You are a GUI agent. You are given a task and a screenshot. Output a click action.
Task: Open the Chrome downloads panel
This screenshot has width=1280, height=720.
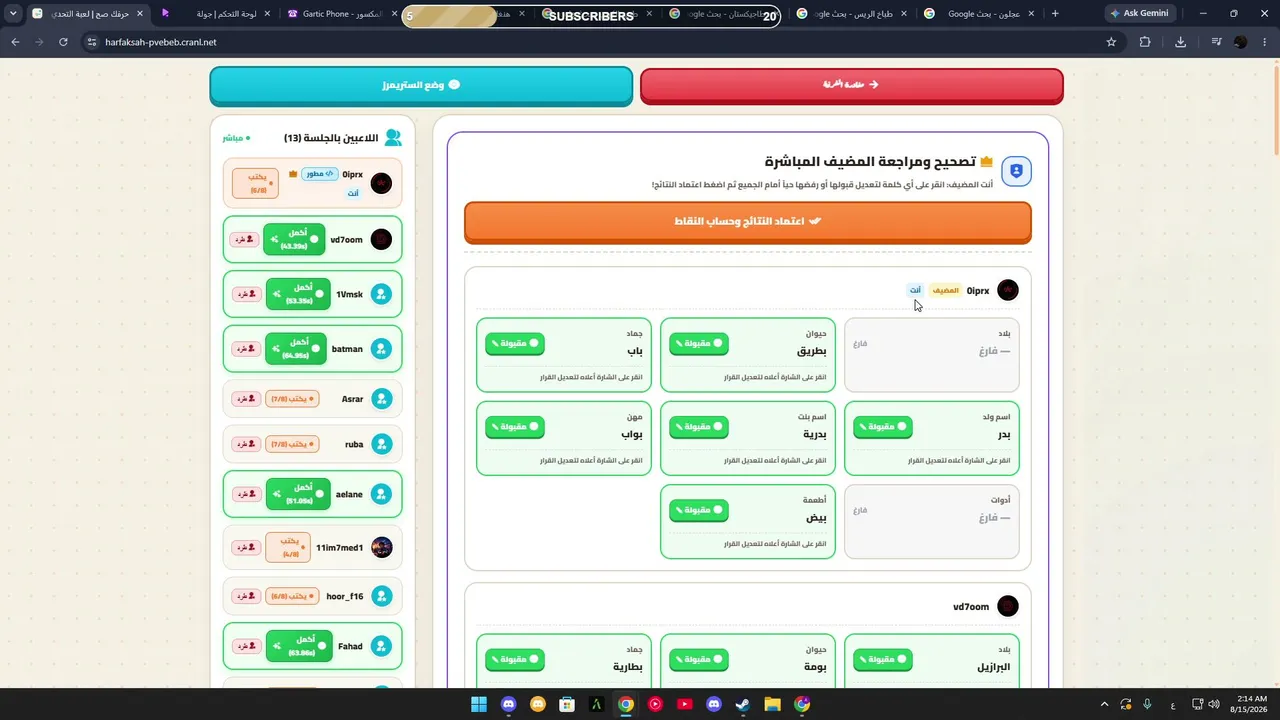tap(1180, 42)
